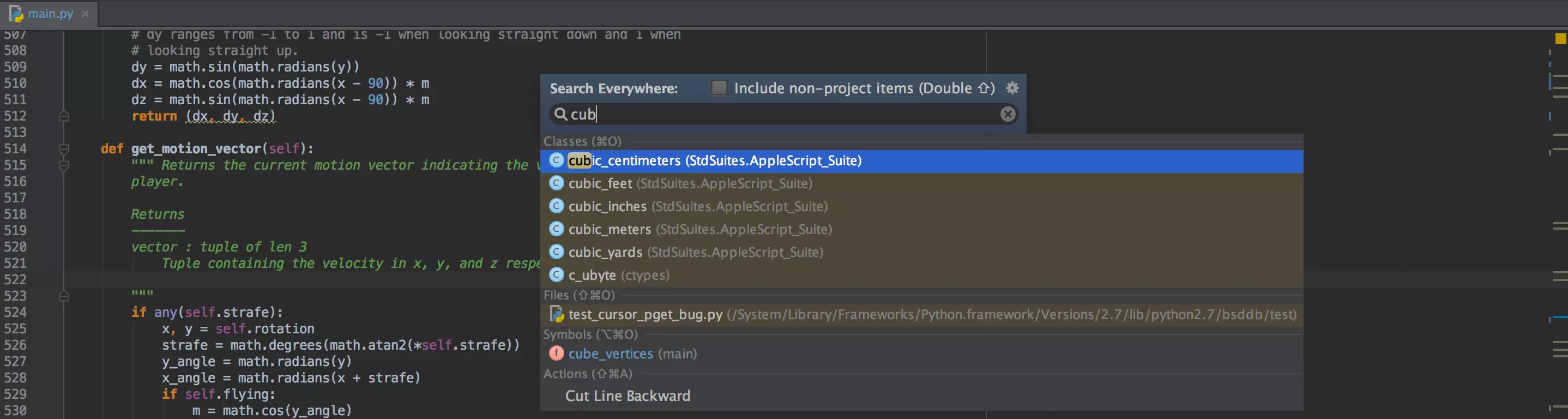Viewport: 1568px width, 419px height.
Task: Click into the search text field containing cub
Action: tap(785, 114)
